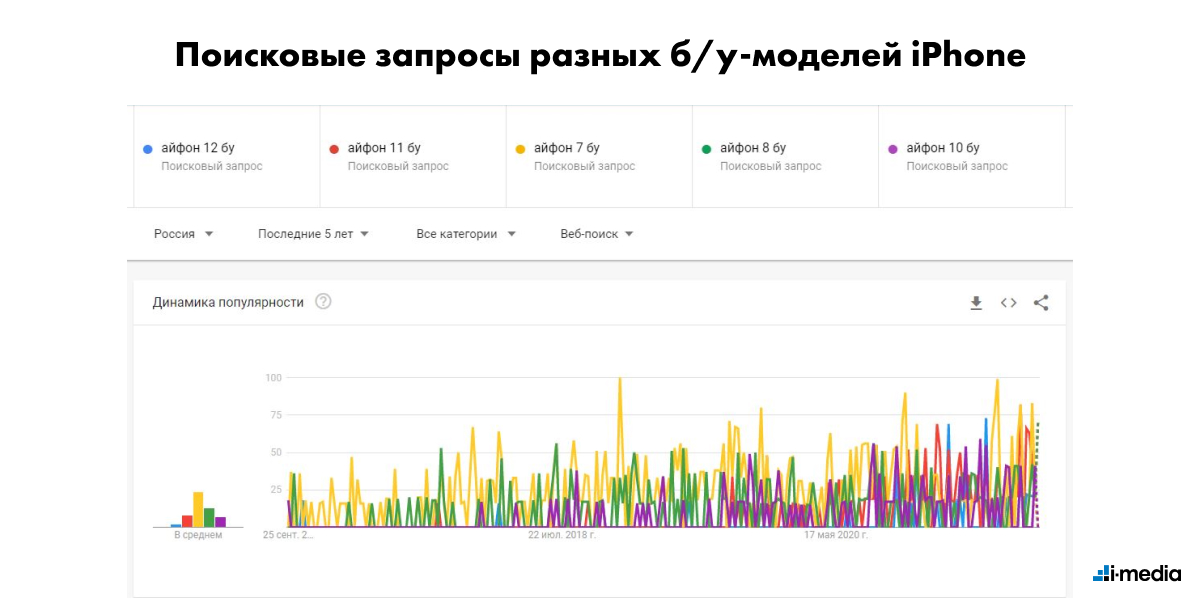The image size is (1200, 600).
Task: Expand the Последние 5 лет period dropdown
Action: (x=313, y=234)
